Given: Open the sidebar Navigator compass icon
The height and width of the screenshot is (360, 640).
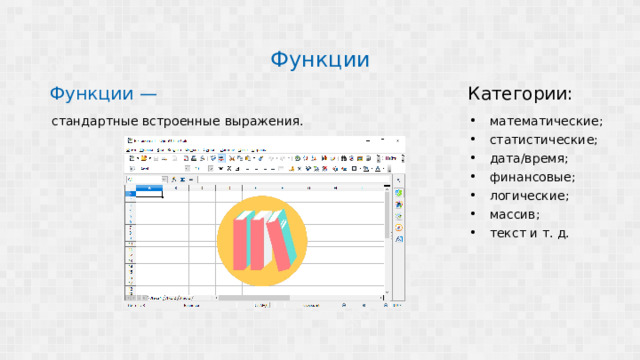Looking at the screenshot, I should pos(399,228).
